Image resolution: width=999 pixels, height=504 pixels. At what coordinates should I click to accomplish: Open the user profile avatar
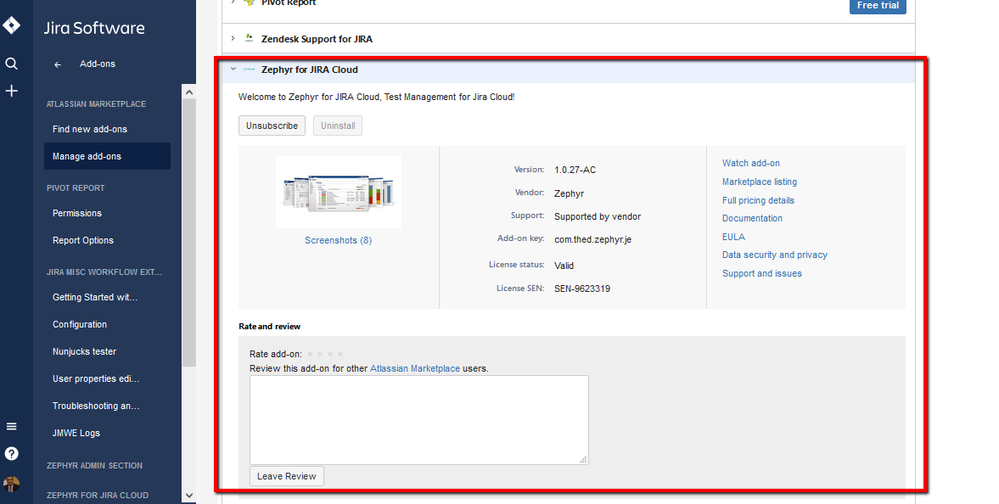click(x=11, y=484)
